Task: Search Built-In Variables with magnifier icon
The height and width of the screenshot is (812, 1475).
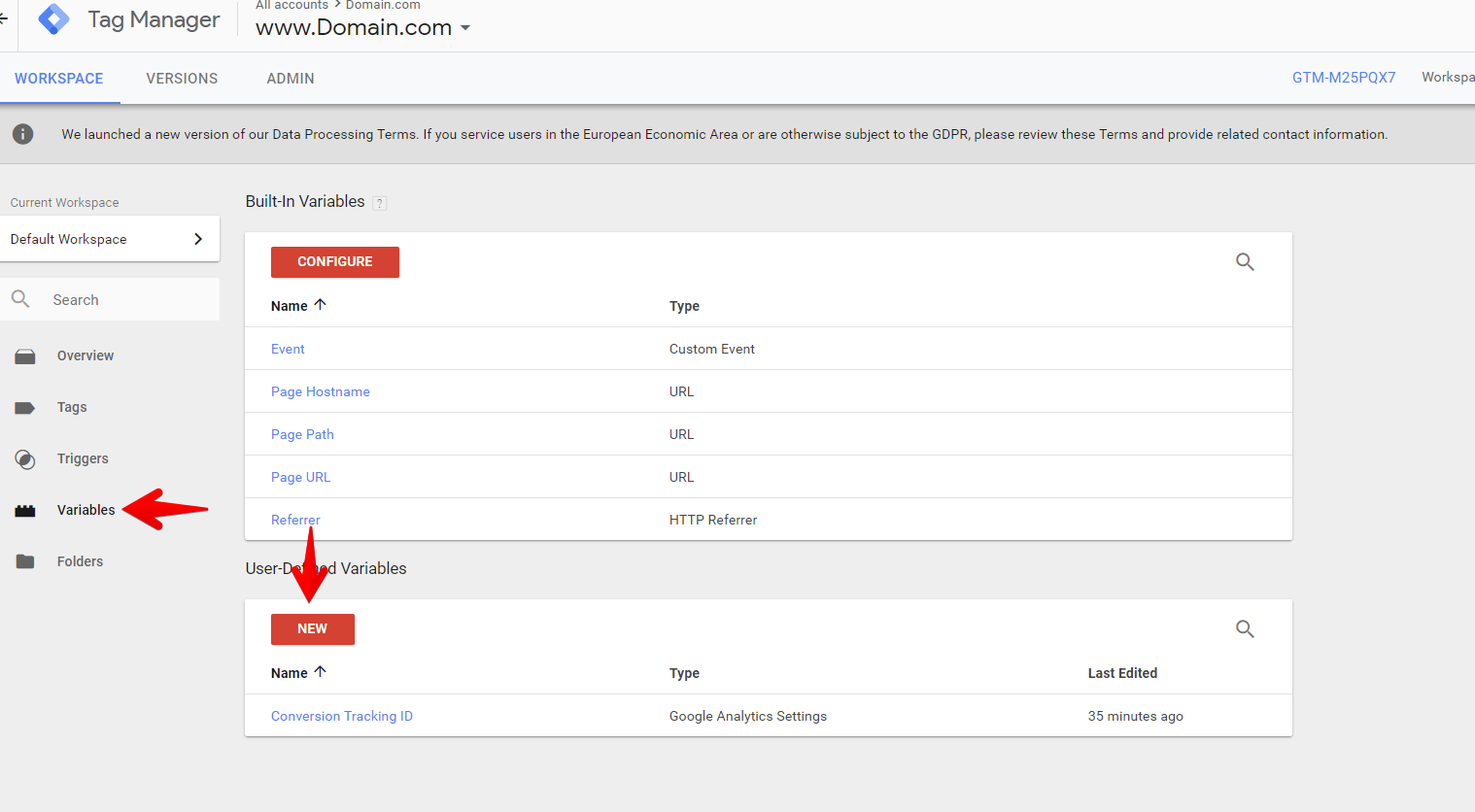Action: (x=1245, y=261)
